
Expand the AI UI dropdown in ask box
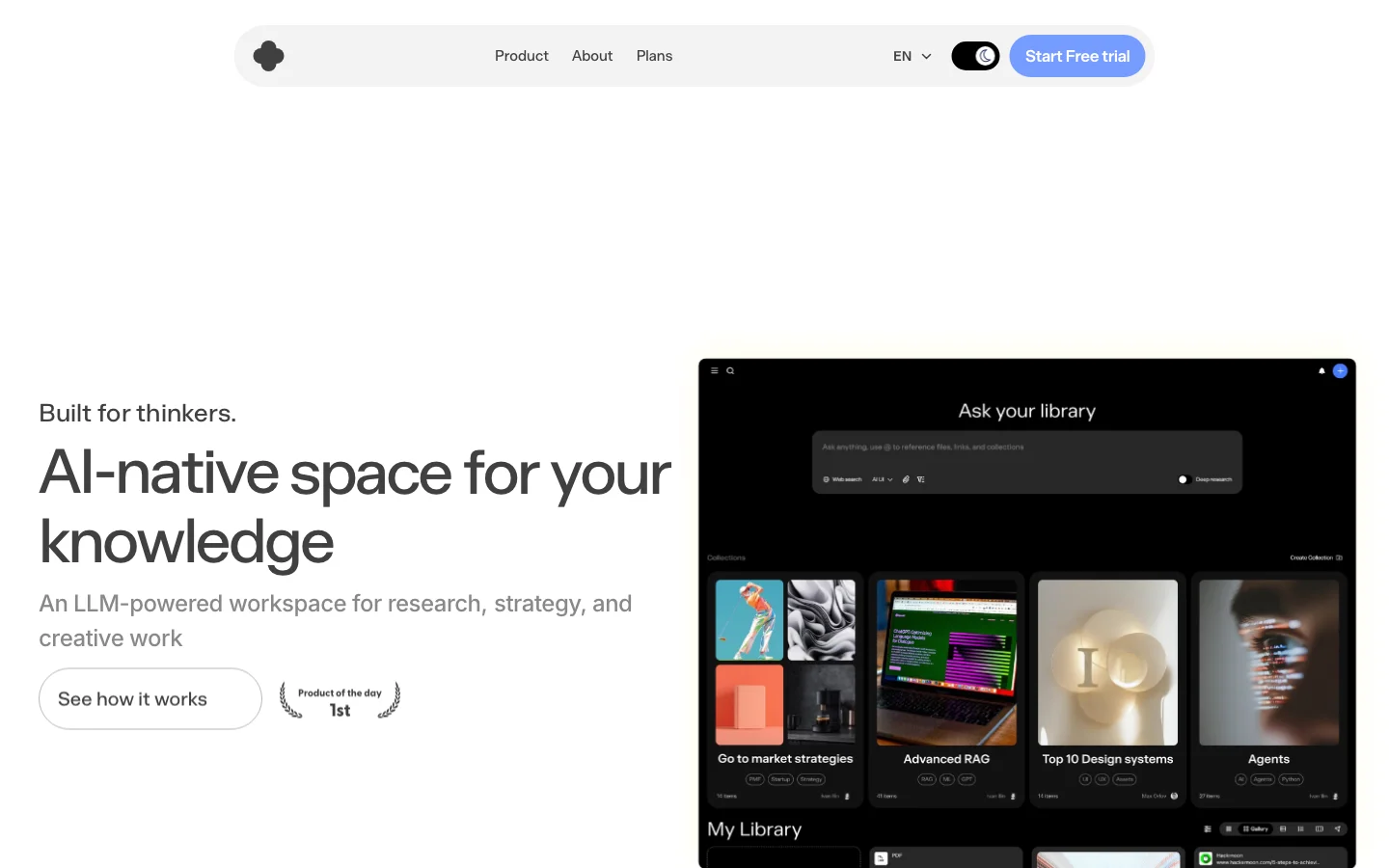(x=883, y=479)
